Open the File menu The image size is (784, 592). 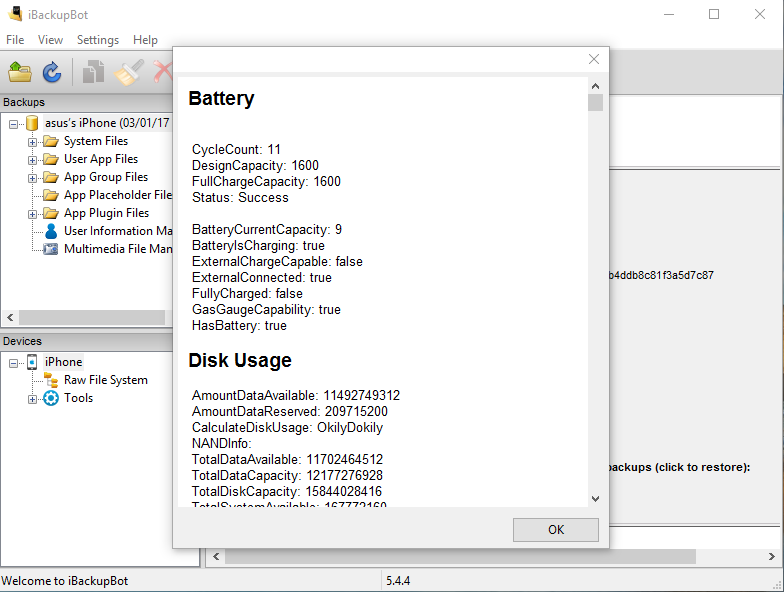click(x=15, y=40)
